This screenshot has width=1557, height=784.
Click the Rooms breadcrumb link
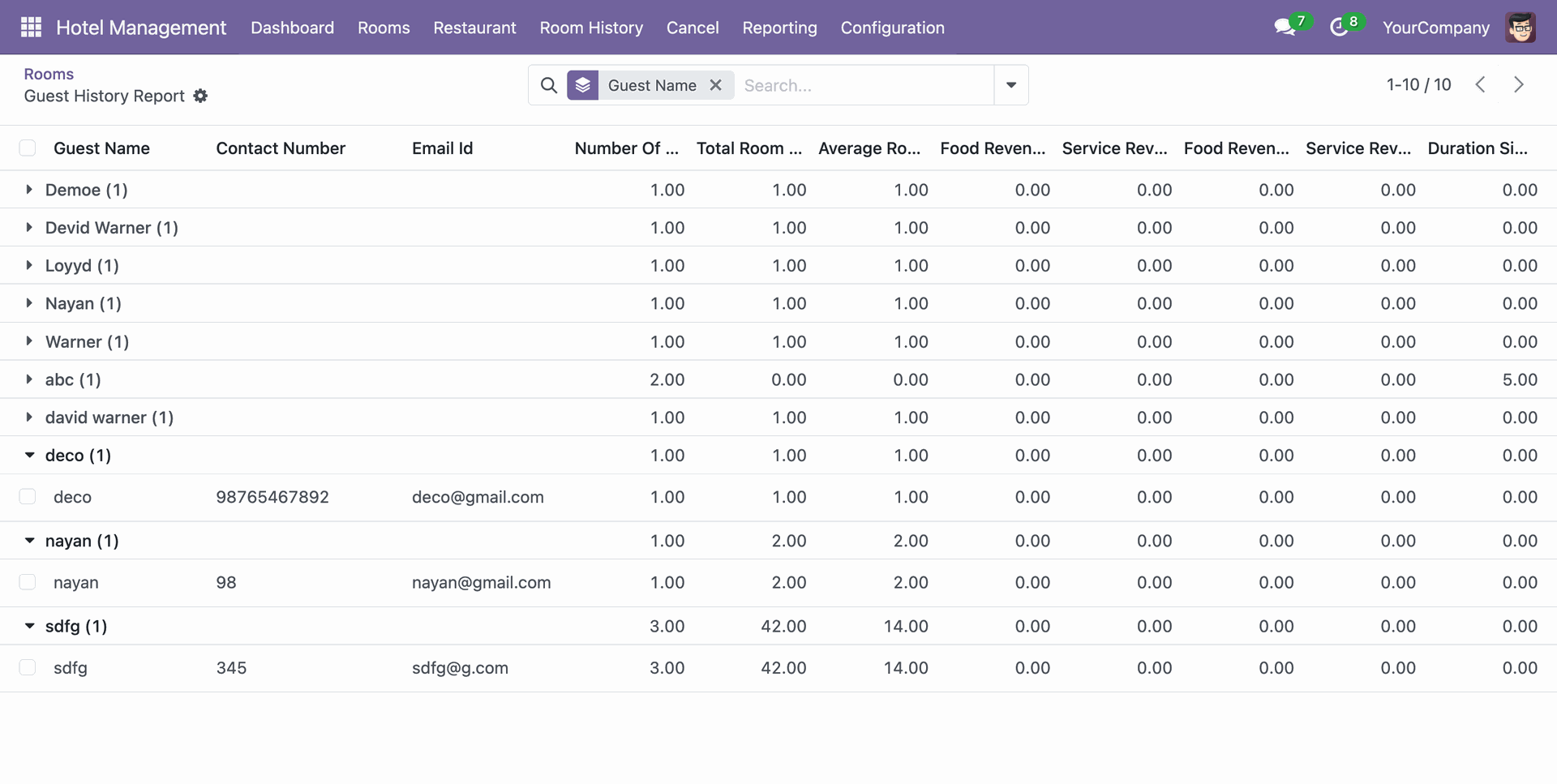pyautogui.click(x=49, y=74)
